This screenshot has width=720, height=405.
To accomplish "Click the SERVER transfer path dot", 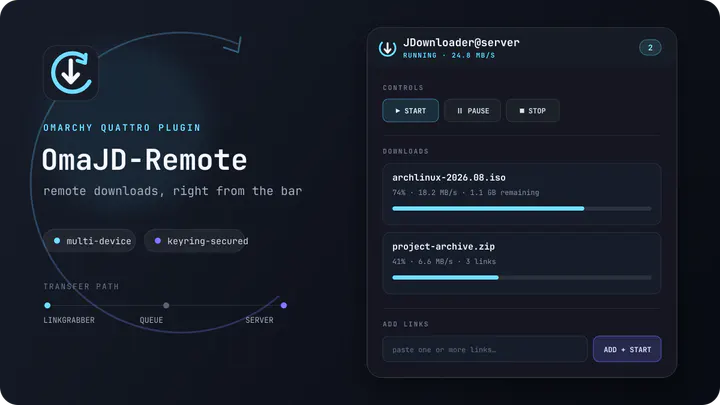I will tap(284, 305).
